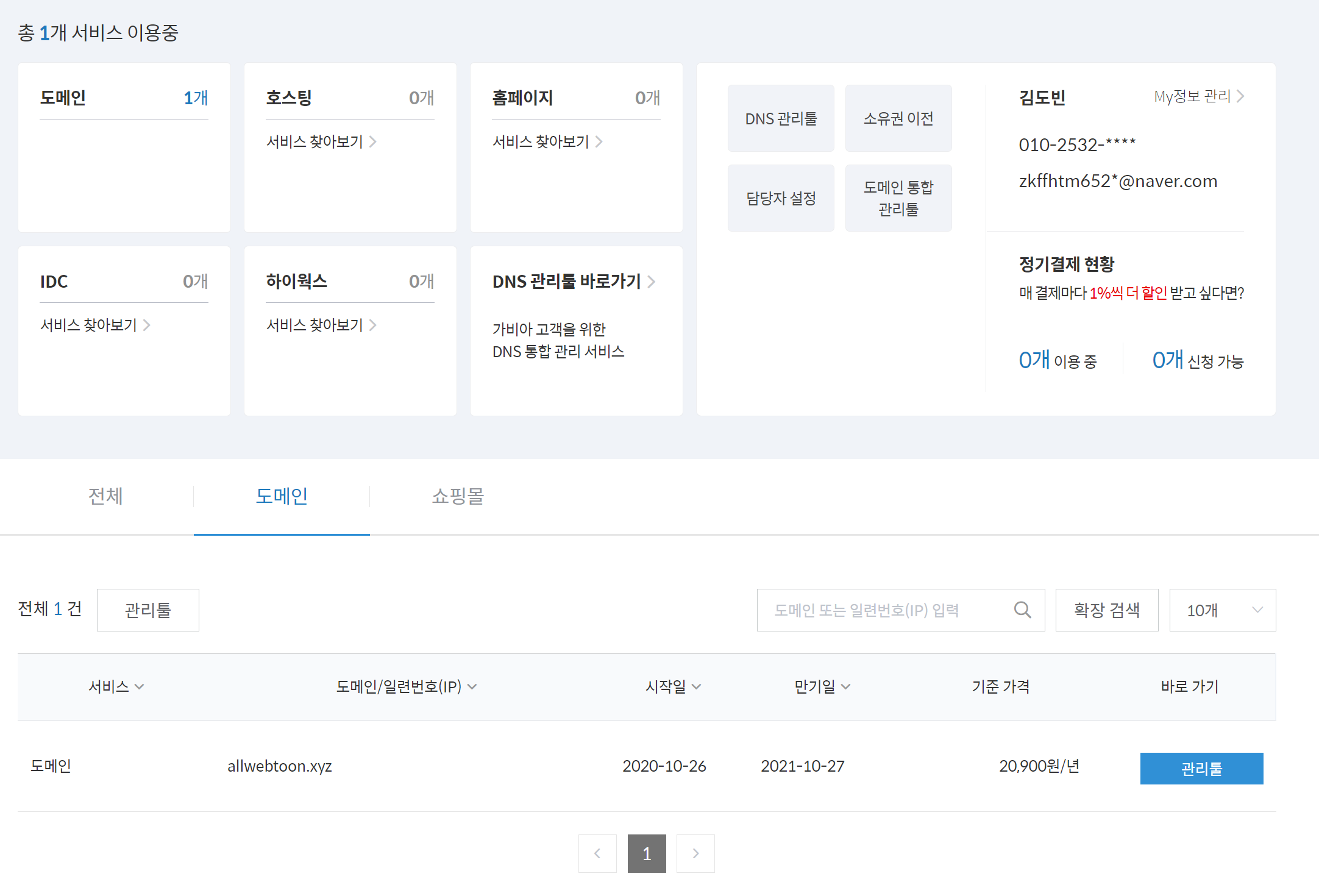Open DNS 관리툴 바로가기
The image size is (1319, 896).
coord(574,282)
